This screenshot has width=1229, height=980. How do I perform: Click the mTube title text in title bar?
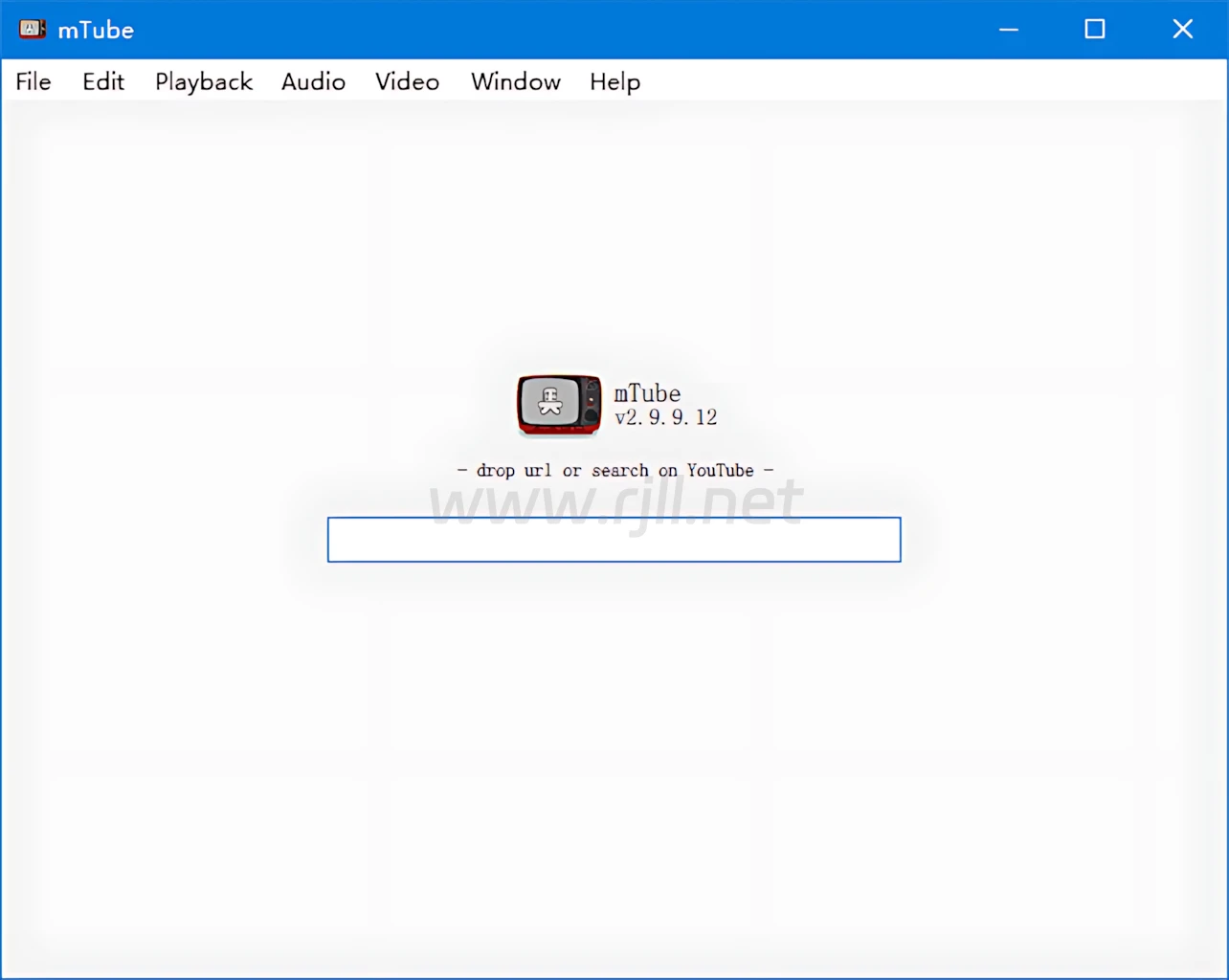[x=96, y=31]
